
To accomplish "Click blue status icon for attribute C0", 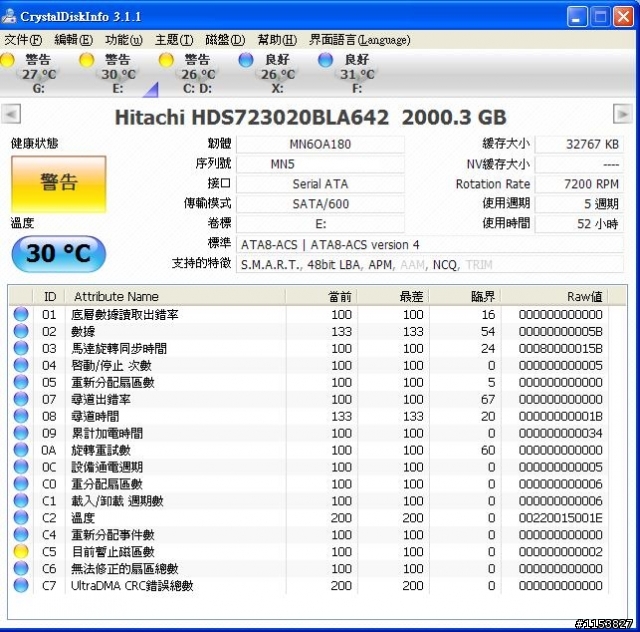I will [21, 484].
